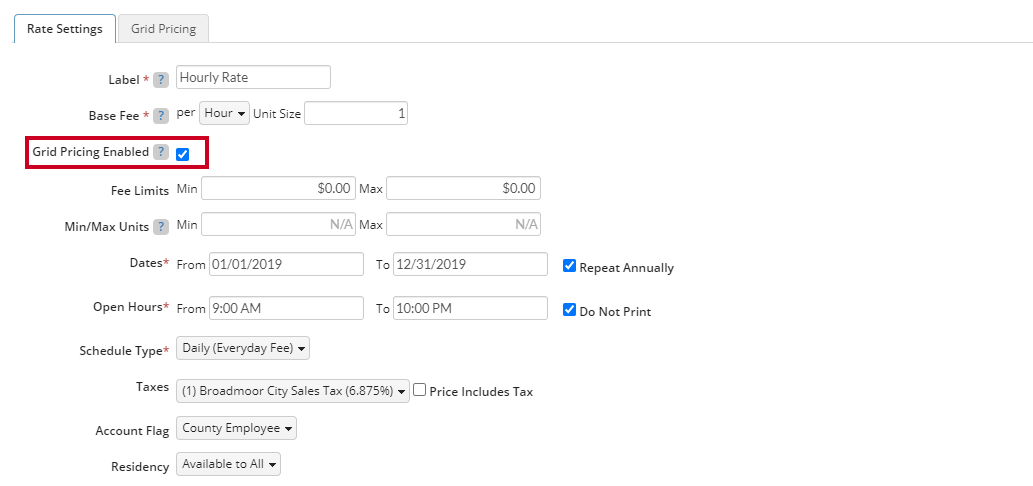Click the Open Hours To 10:00 PM field
Image resolution: width=1033 pixels, height=486 pixels.
tap(470, 308)
